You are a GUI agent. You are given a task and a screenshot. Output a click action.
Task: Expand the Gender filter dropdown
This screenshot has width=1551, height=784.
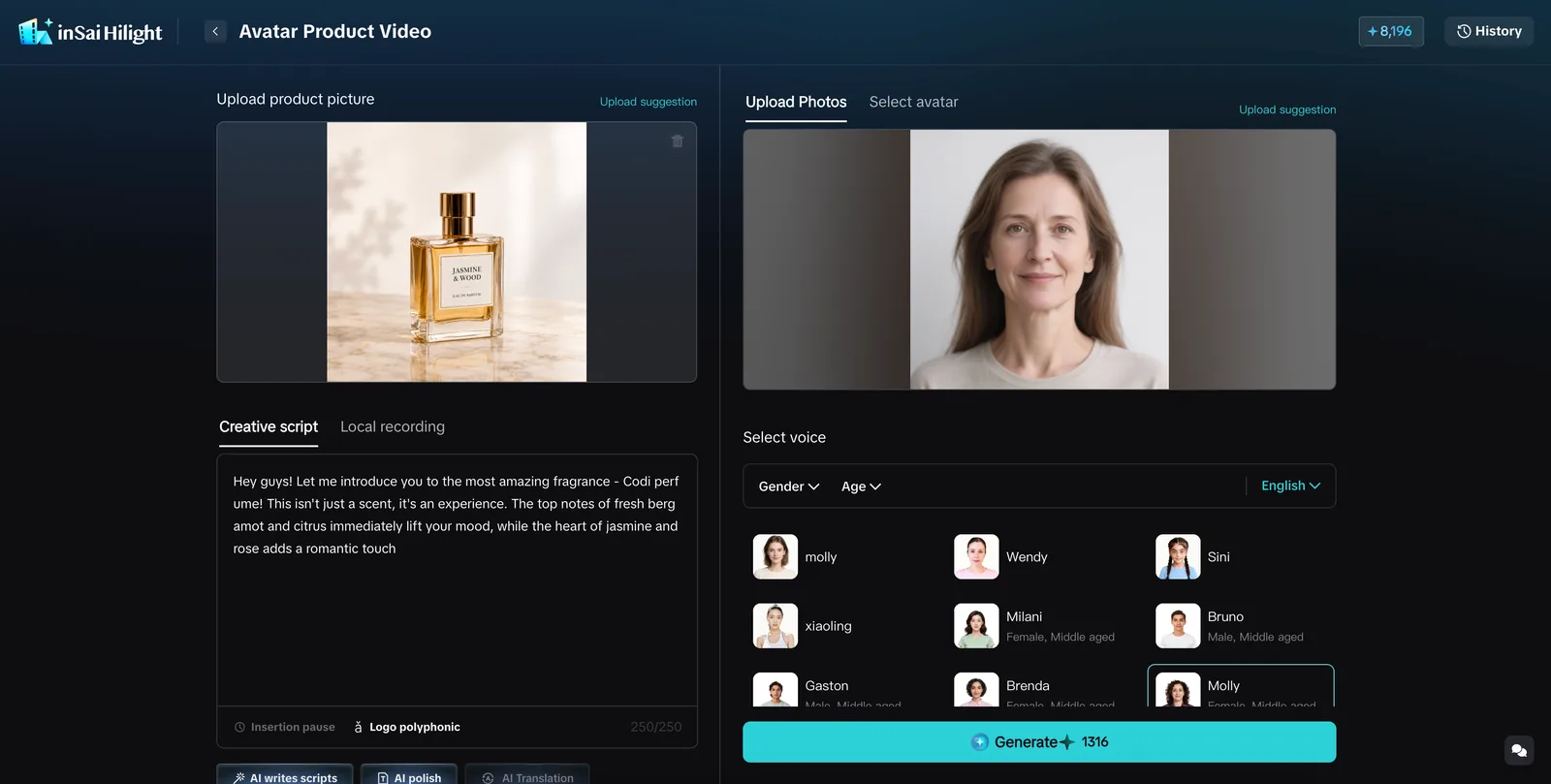click(789, 486)
